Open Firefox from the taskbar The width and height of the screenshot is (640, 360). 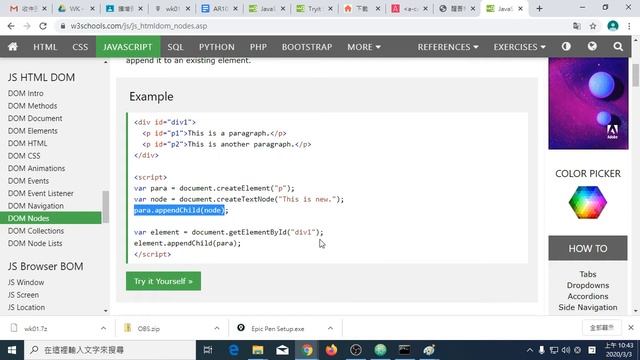(x=331, y=350)
